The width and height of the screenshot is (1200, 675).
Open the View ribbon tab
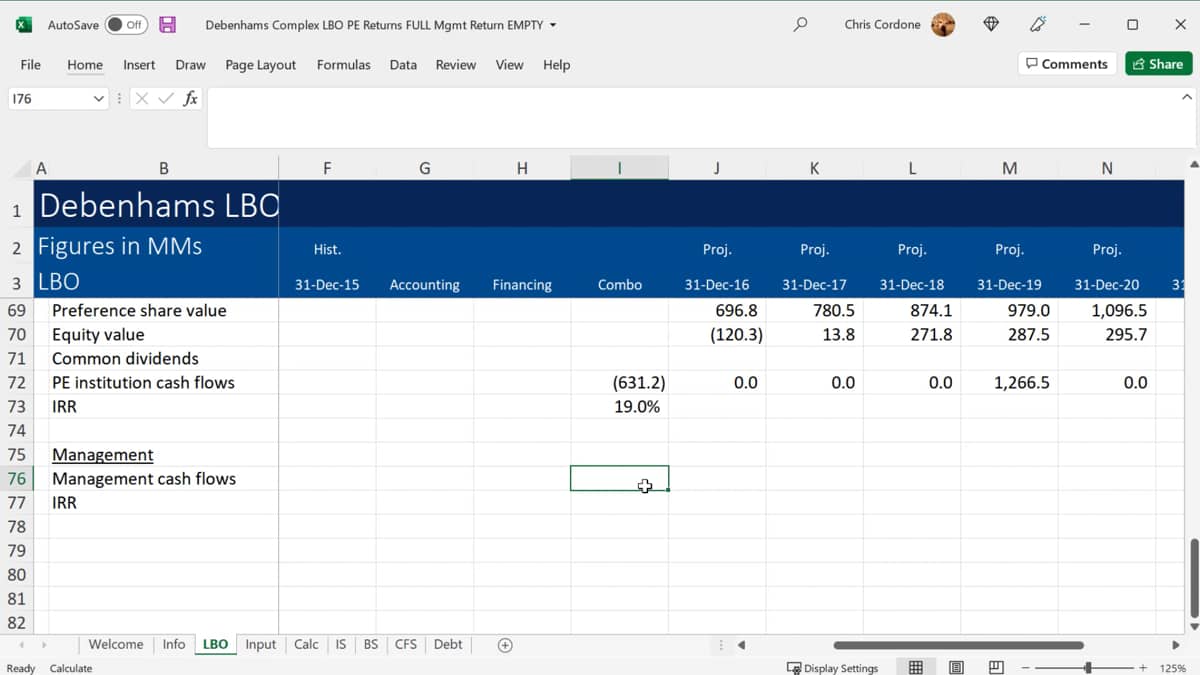point(509,64)
